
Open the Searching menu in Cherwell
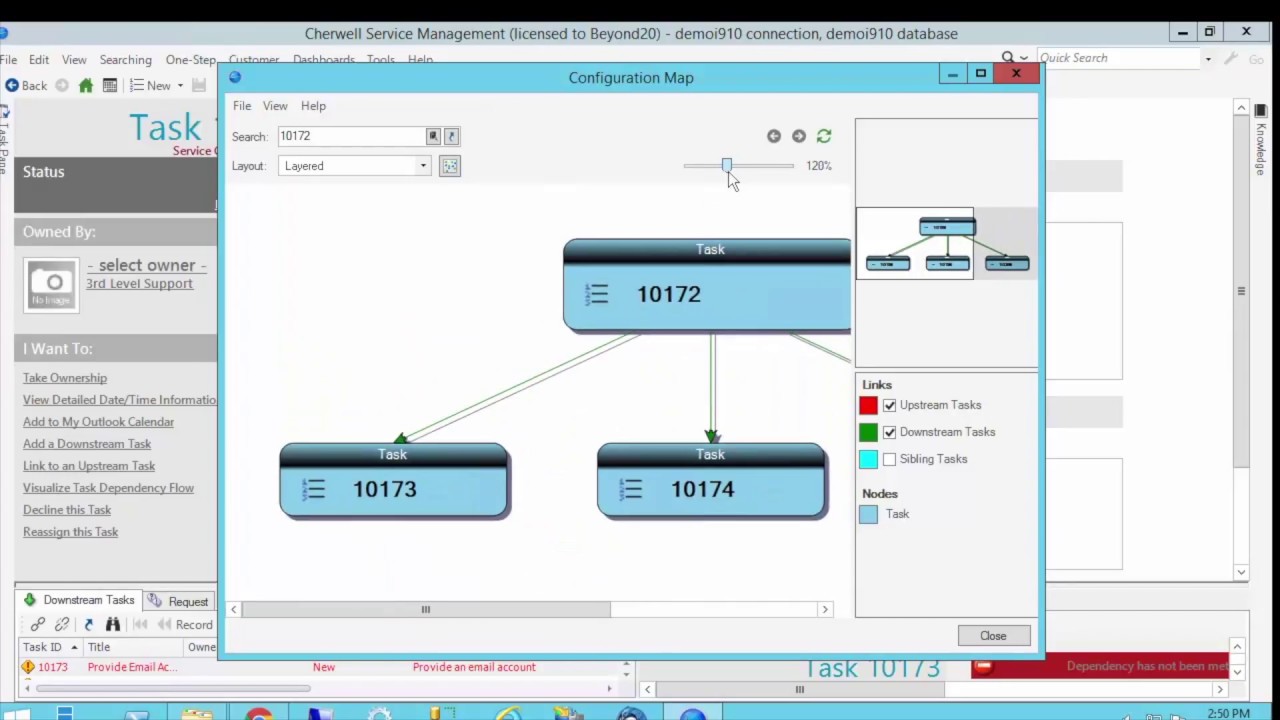[x=125, y=60]
